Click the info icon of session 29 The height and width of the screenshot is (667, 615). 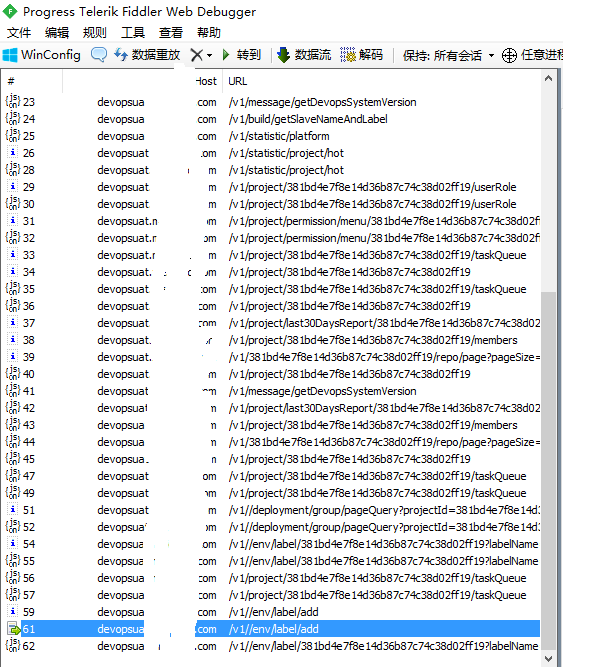coord(13,186)
